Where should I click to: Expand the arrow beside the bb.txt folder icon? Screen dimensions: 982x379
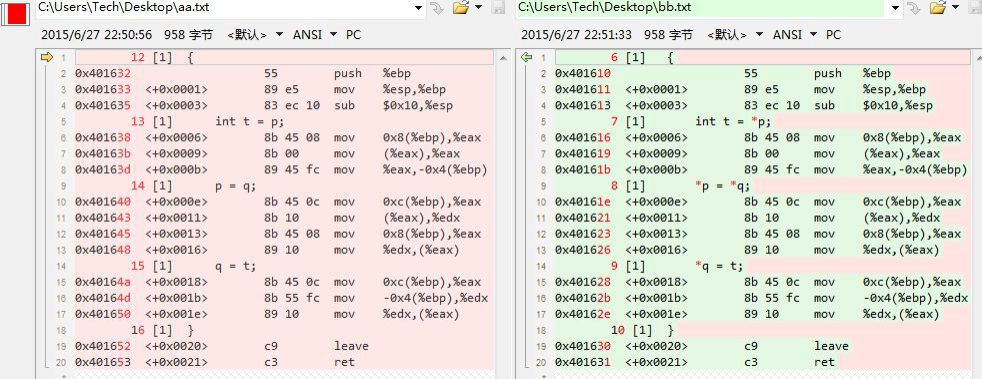click(x=955, y=8)
